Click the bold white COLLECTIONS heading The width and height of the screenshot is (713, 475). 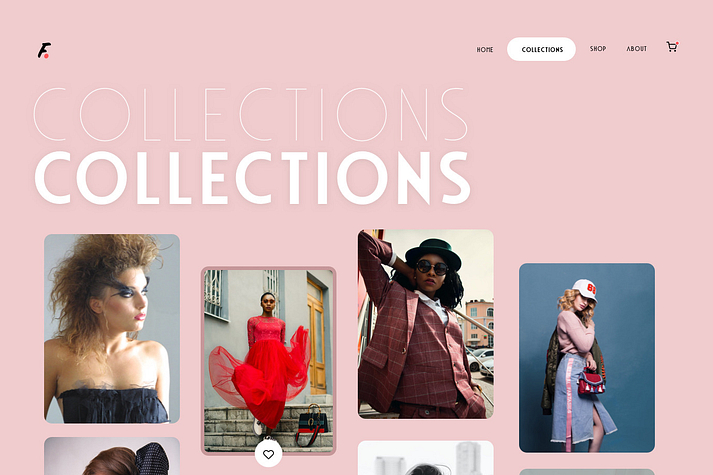(252, 178)
